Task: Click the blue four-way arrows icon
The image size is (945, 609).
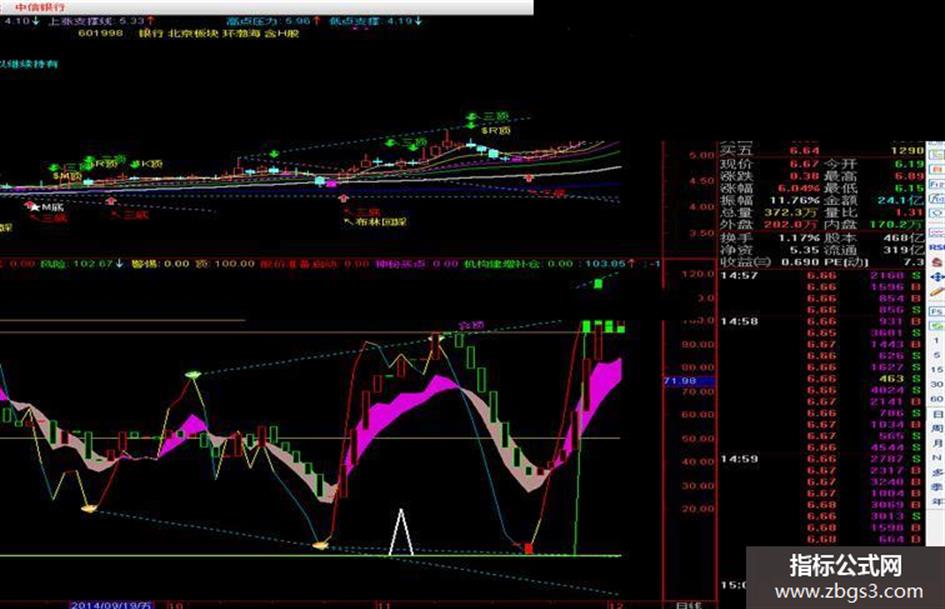Action: coord(937,277)
